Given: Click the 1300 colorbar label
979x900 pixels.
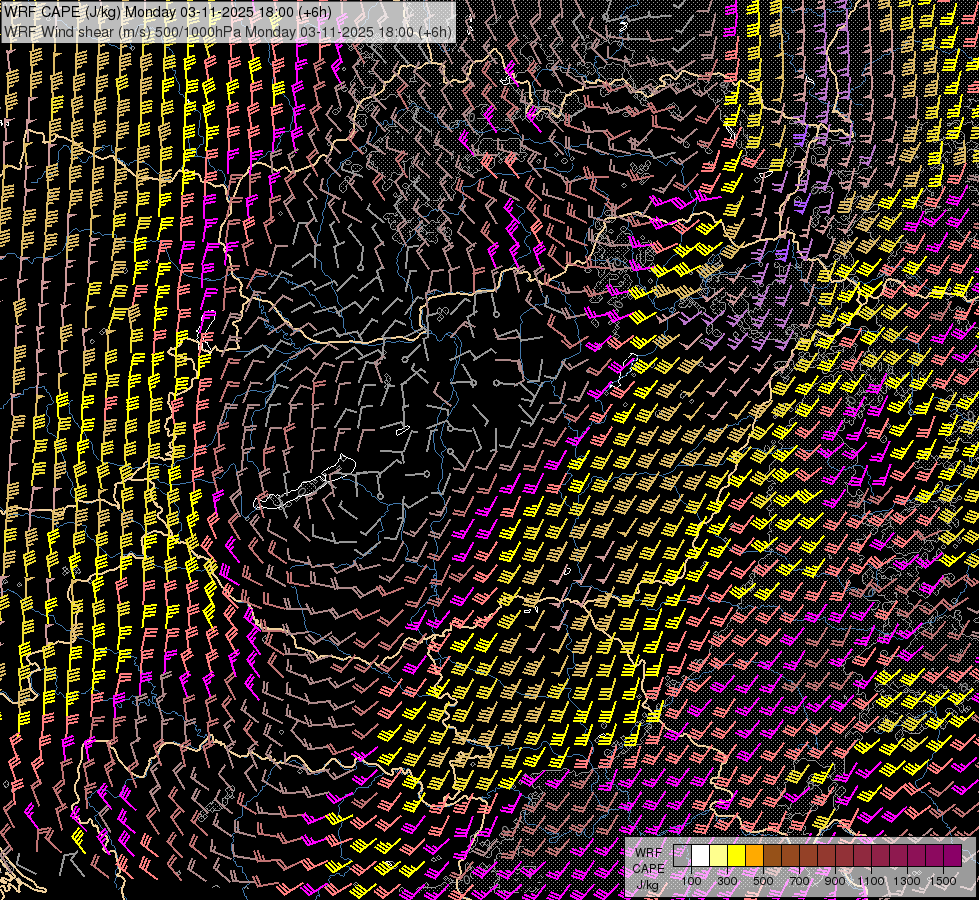Looking at the screenshot, I should pos(907,880).
